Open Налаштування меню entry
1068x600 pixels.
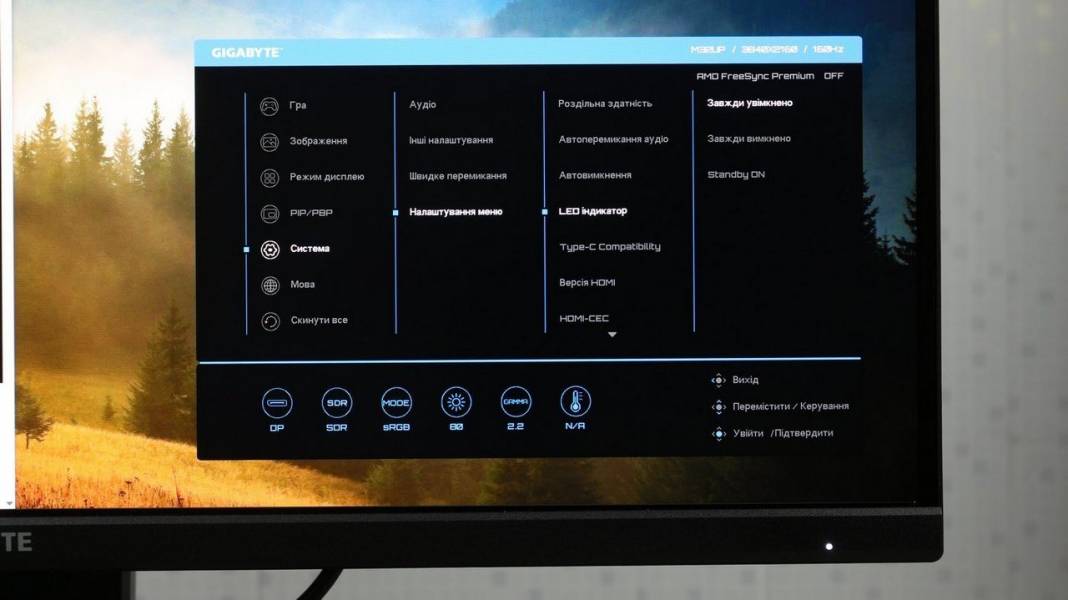455,212
